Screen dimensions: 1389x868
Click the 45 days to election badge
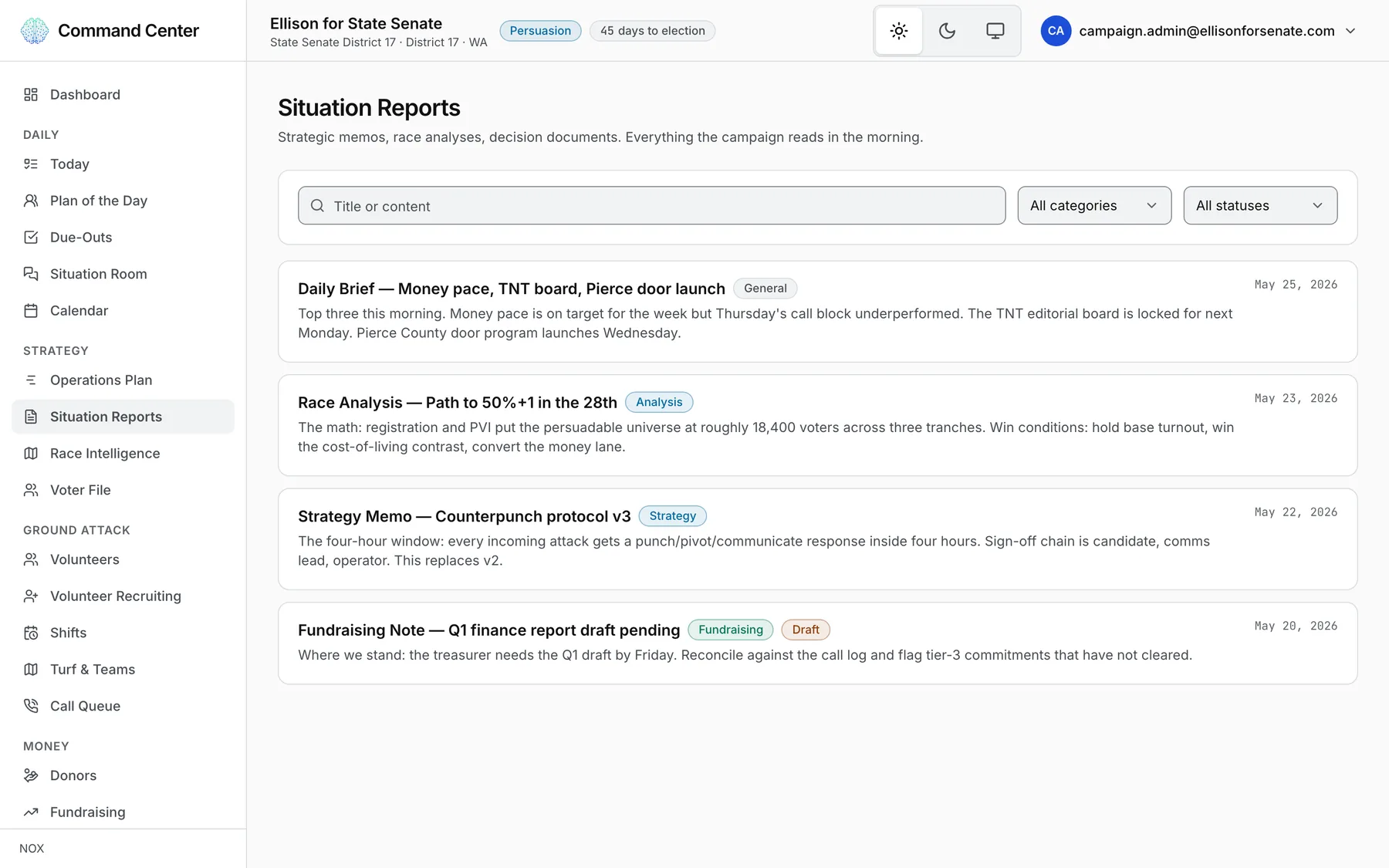pyautogui.click(x=653, y=31)
